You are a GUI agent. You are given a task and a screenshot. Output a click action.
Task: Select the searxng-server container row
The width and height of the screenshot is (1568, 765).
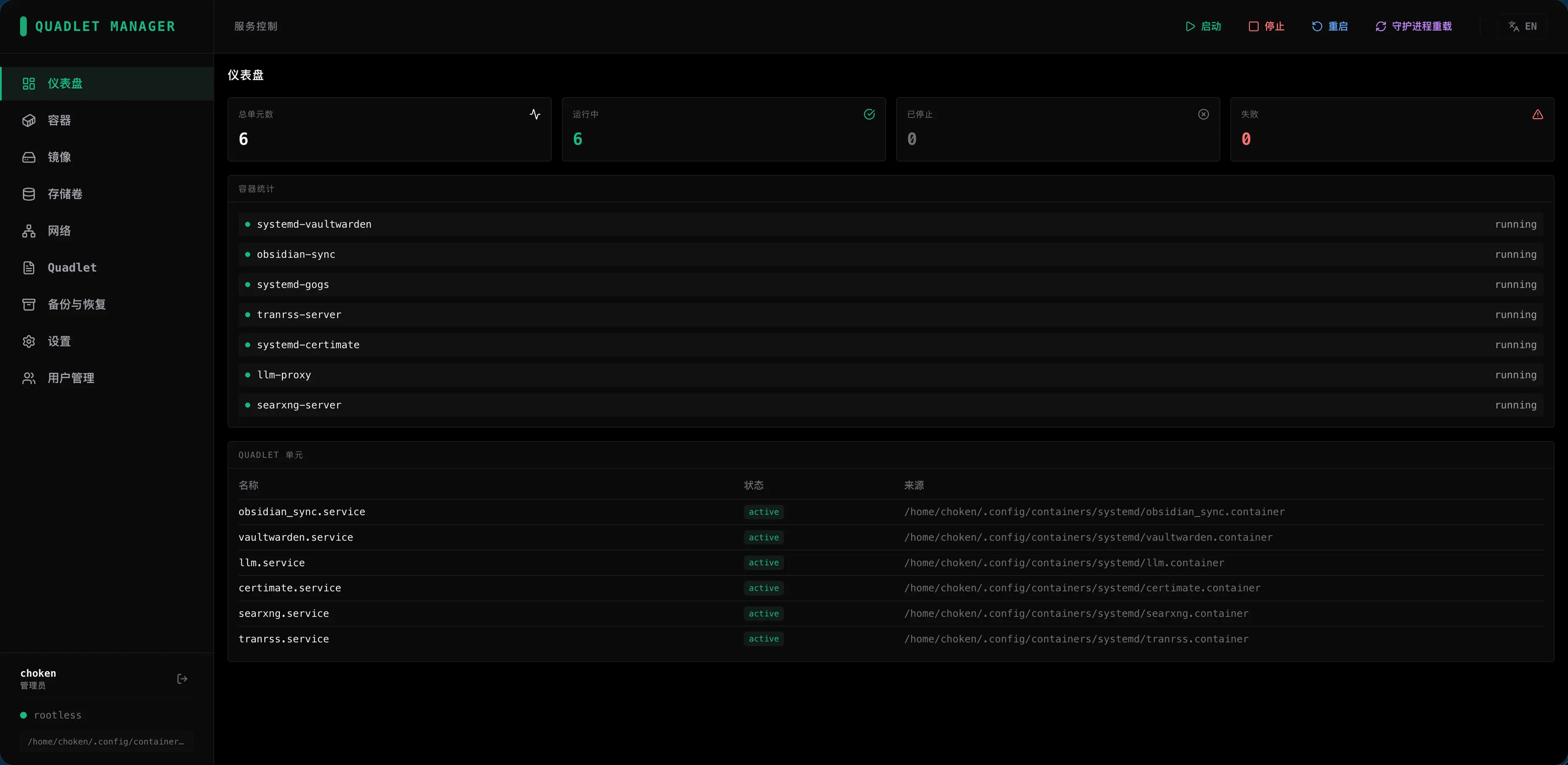point(891,405)
